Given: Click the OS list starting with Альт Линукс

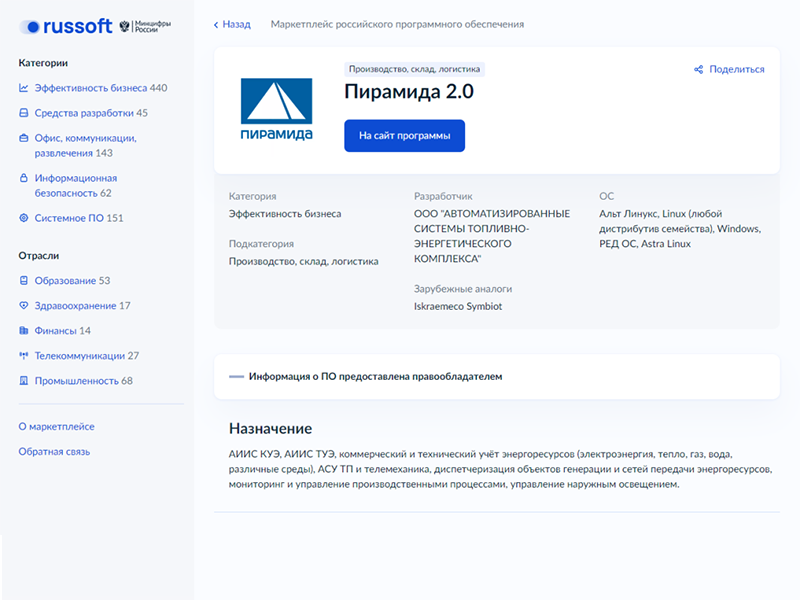Looking at the screenshot, I should pos(680,229).
